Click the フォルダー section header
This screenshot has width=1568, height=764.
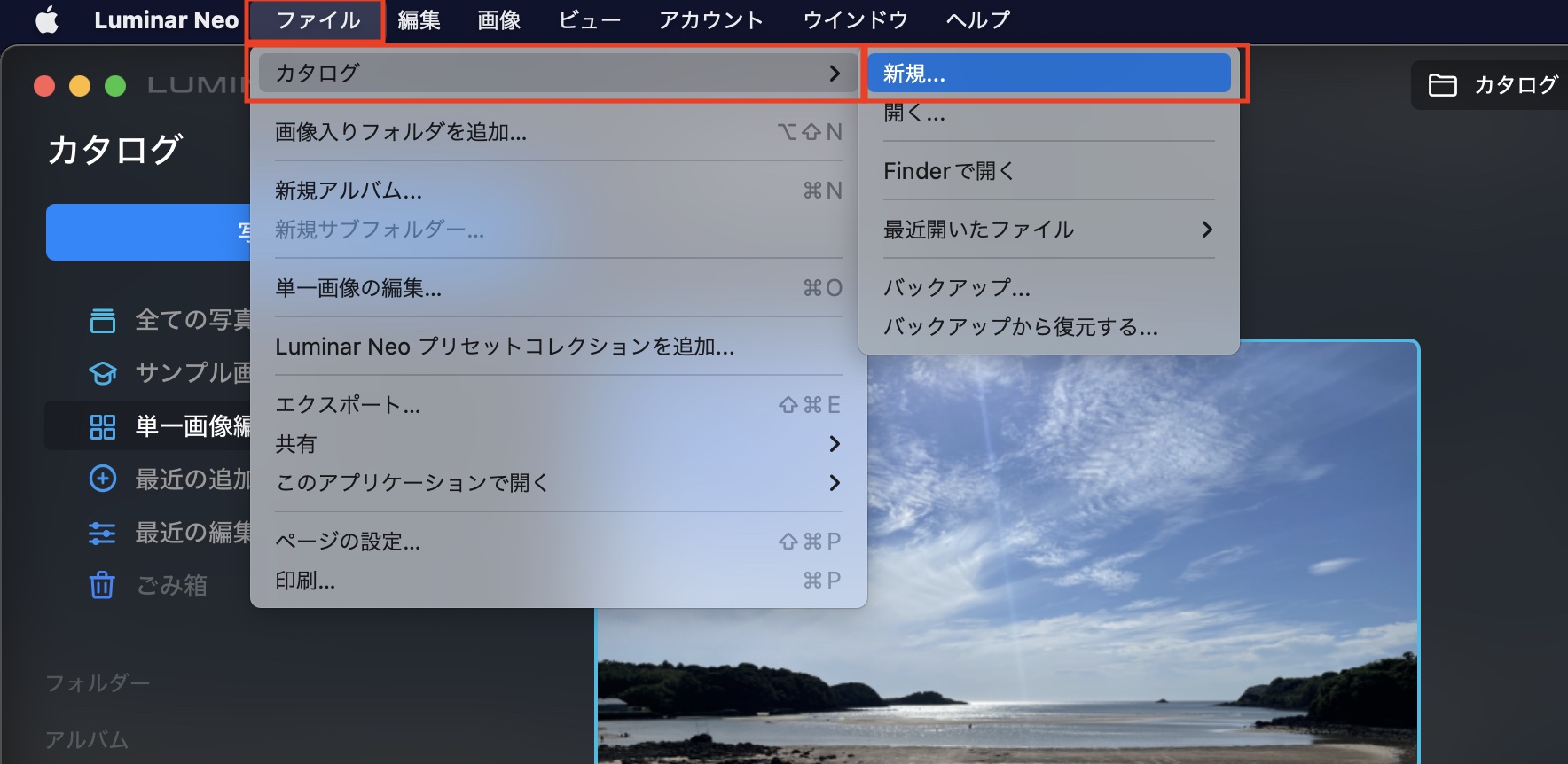pyautogui.click(x=98, y=683)
